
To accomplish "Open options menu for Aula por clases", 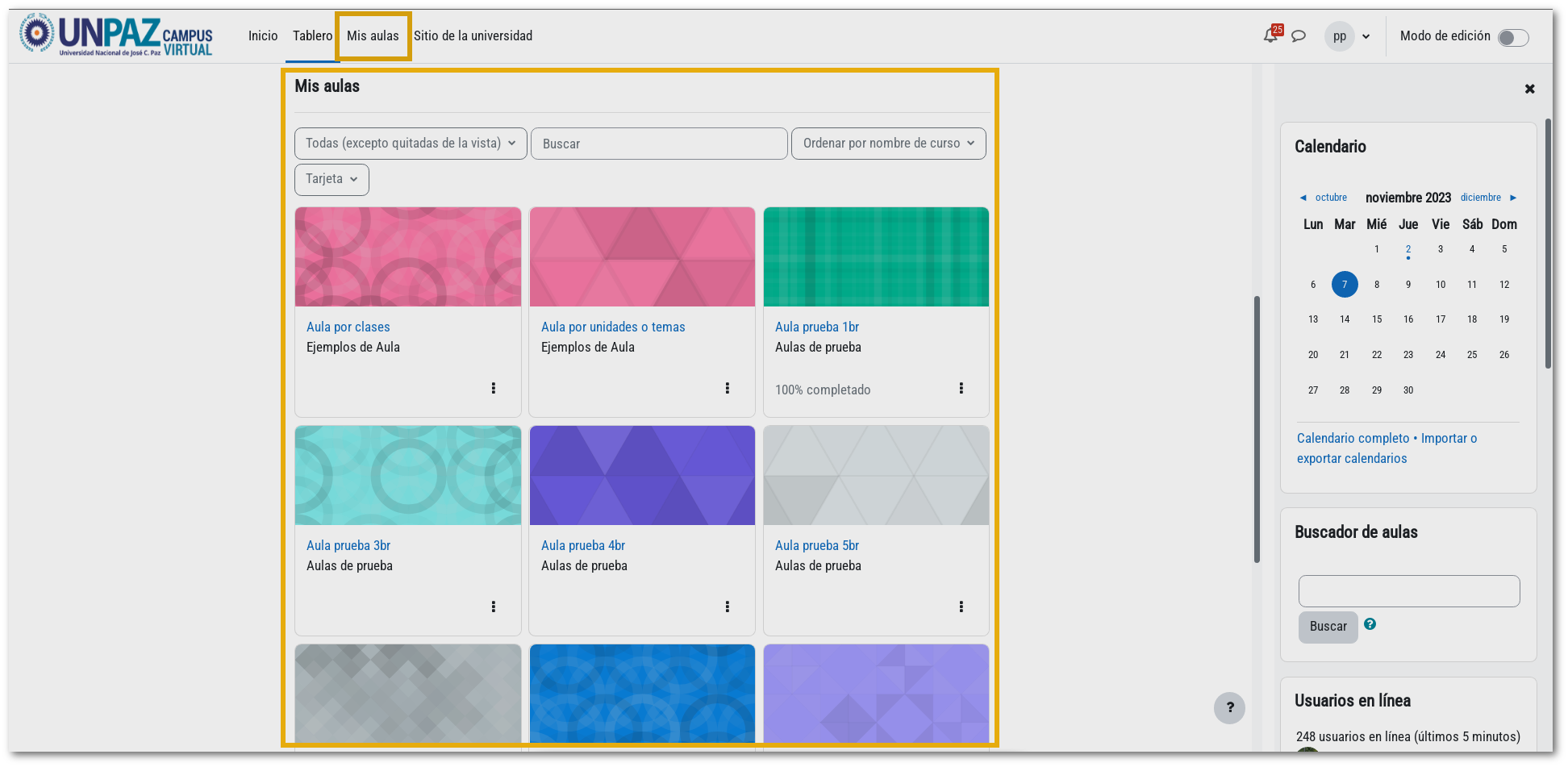I will click(x=494, y=388).
